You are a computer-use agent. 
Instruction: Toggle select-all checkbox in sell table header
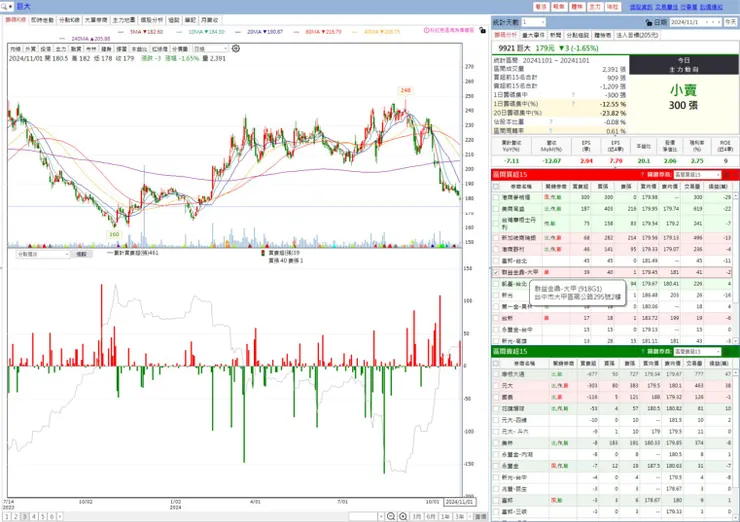coord(496,363)
